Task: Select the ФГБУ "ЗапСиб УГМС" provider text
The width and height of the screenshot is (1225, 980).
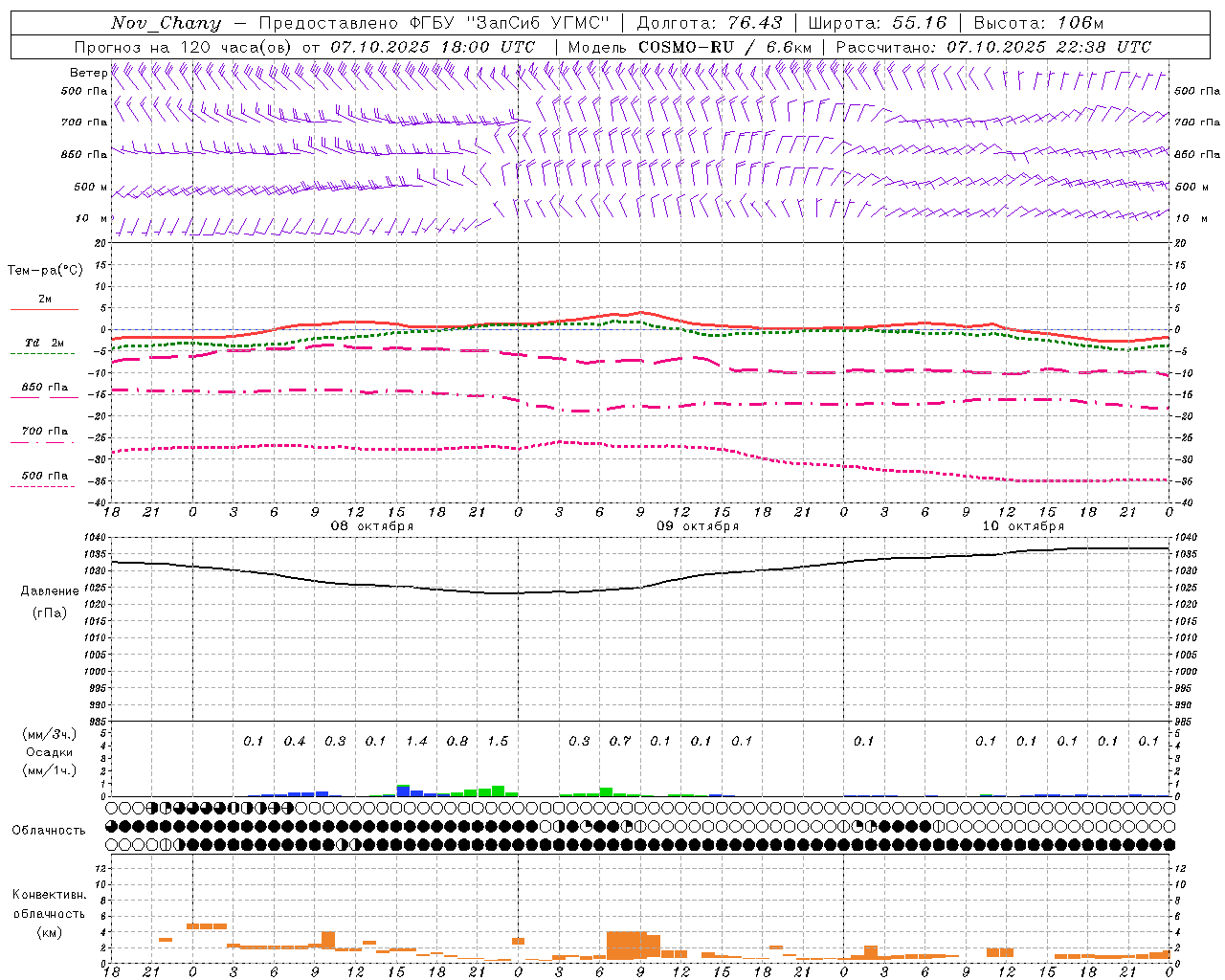Action: point(509,23)
